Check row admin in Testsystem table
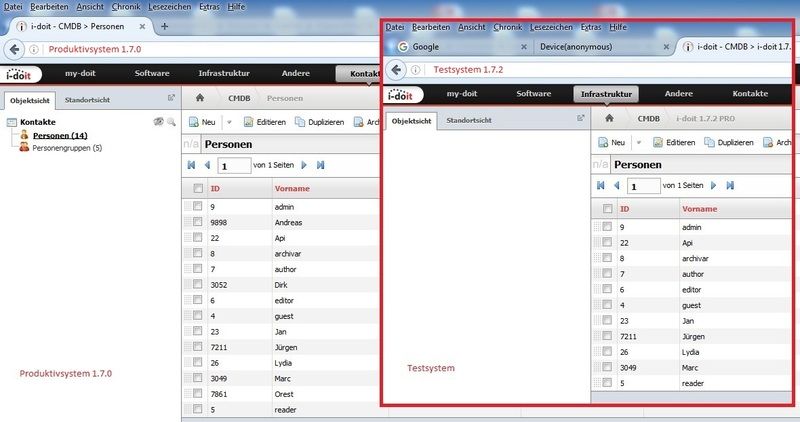Screen dimensions: 800x422 point(607,227)
